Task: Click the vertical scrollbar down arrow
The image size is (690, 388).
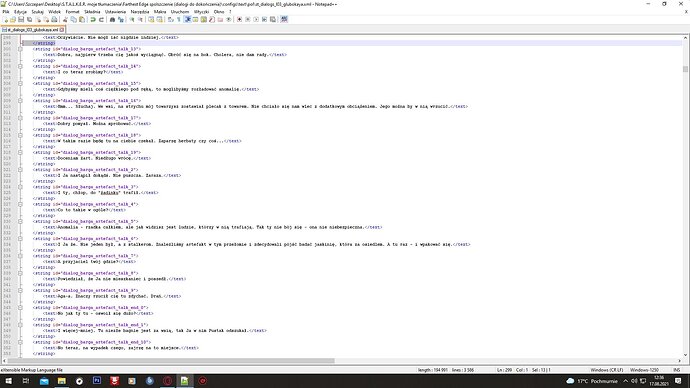Action: pyautogui.click(x=685, y=355)
